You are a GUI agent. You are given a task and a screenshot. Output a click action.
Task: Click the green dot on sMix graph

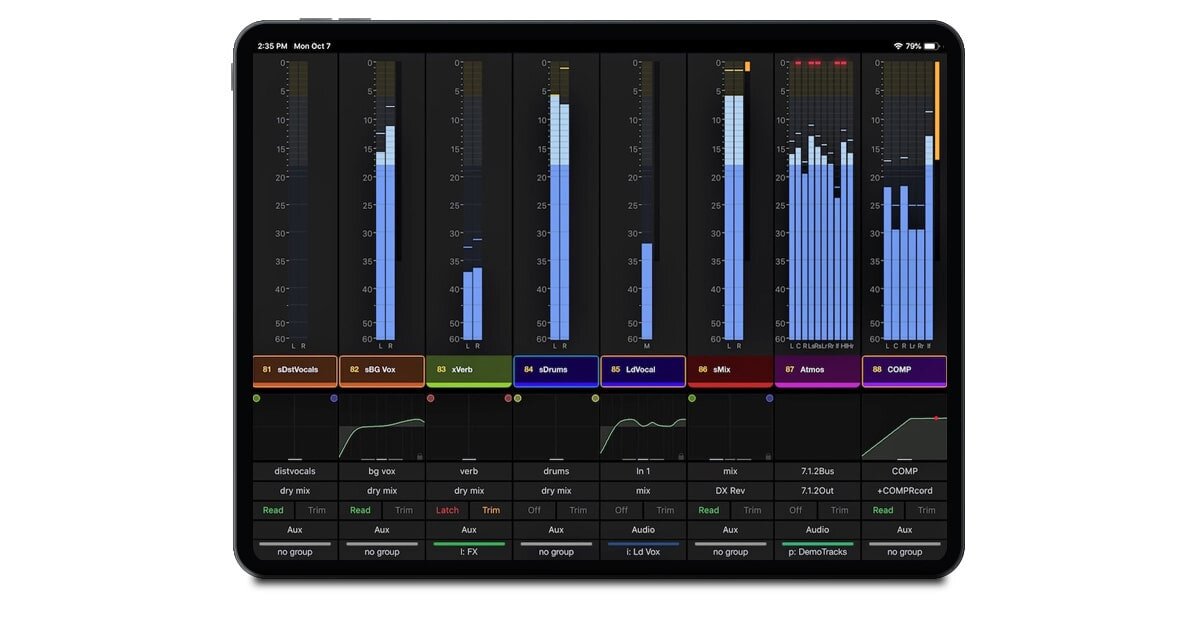692,398
